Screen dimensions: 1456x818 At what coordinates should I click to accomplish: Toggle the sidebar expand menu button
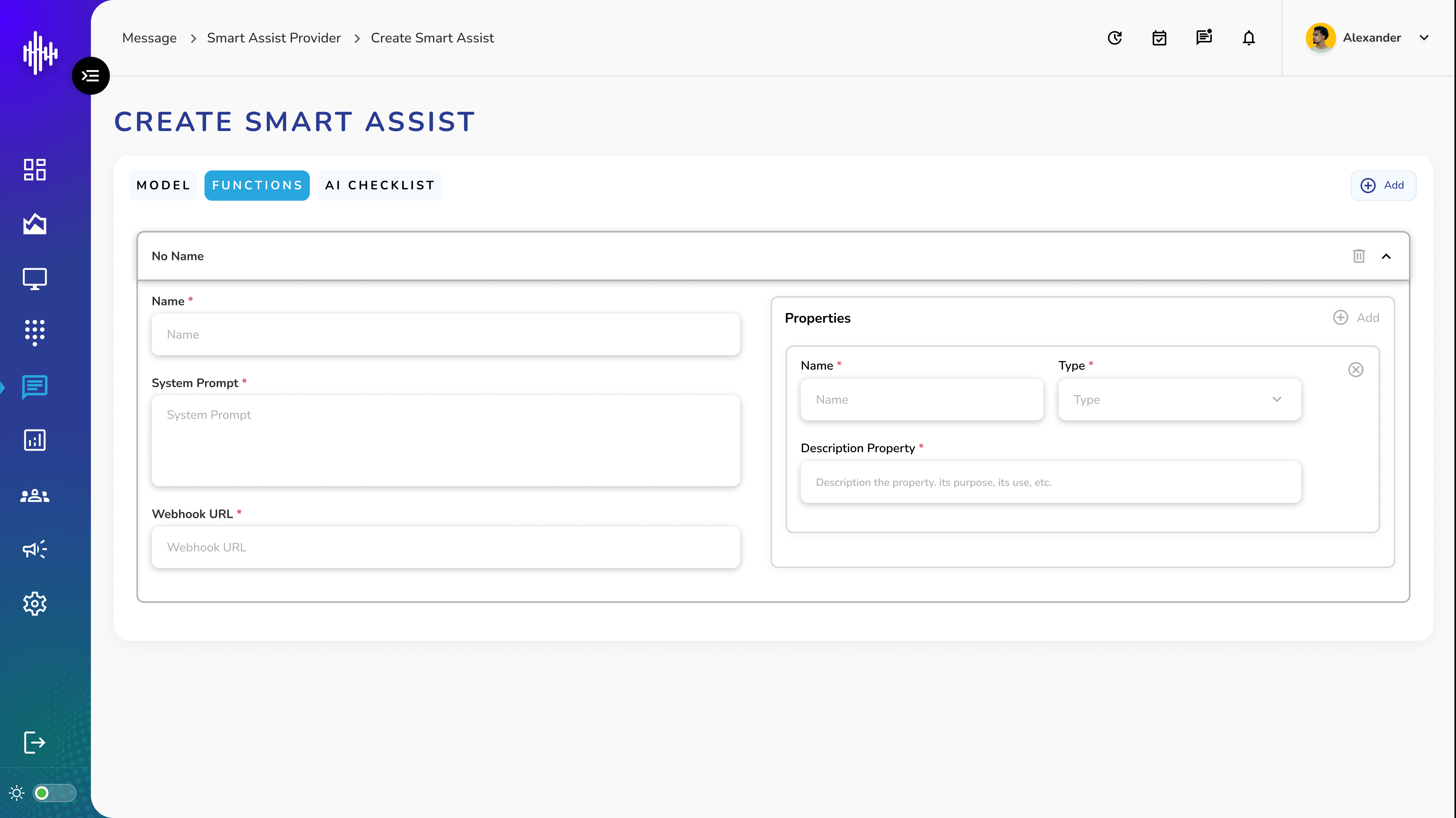(x=90, y=76)
